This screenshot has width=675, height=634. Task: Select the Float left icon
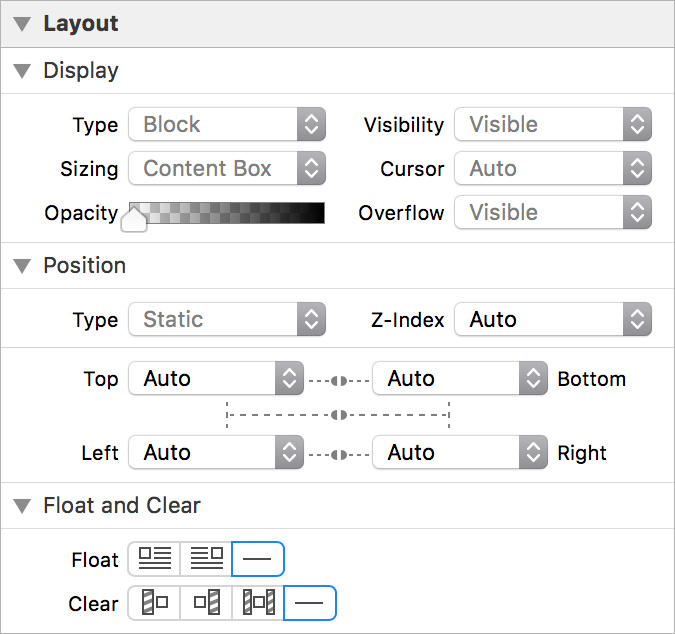pos(154,559)
